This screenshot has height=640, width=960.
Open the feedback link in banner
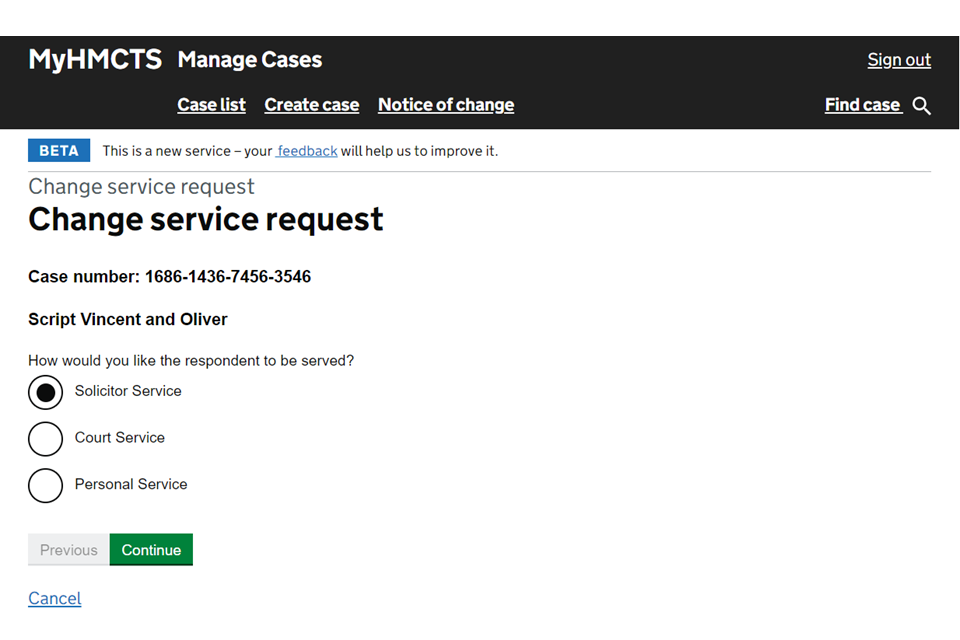(307, 151)
